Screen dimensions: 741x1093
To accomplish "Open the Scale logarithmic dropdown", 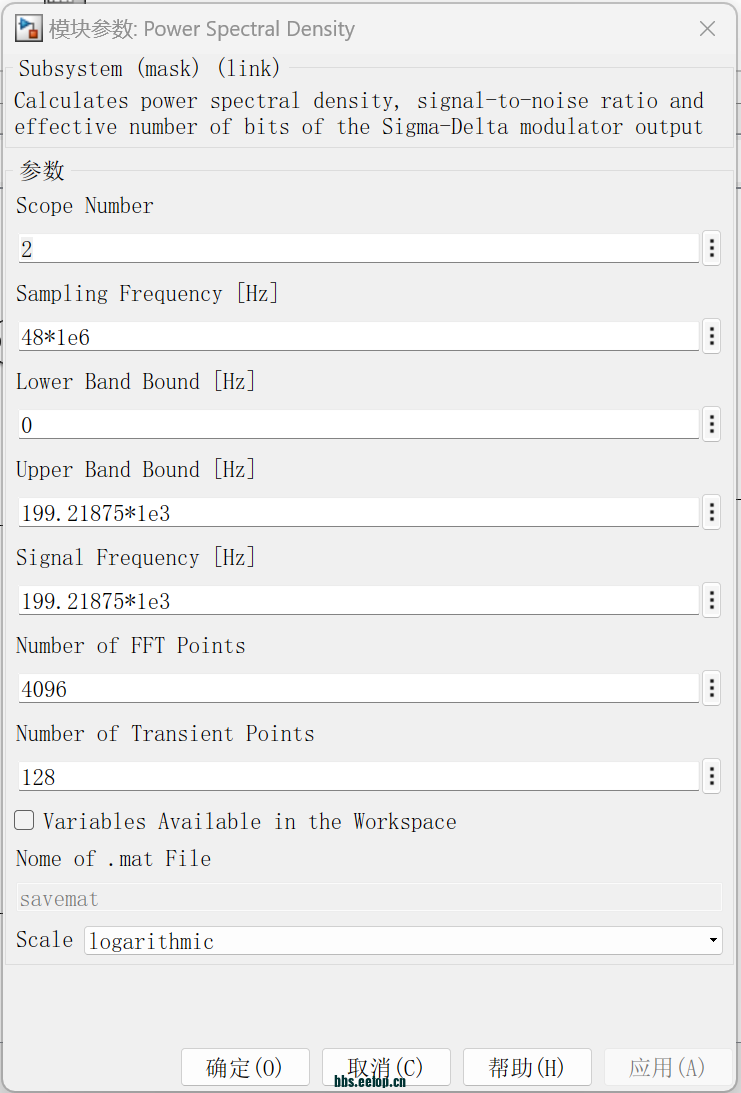I will coord(400,941).
